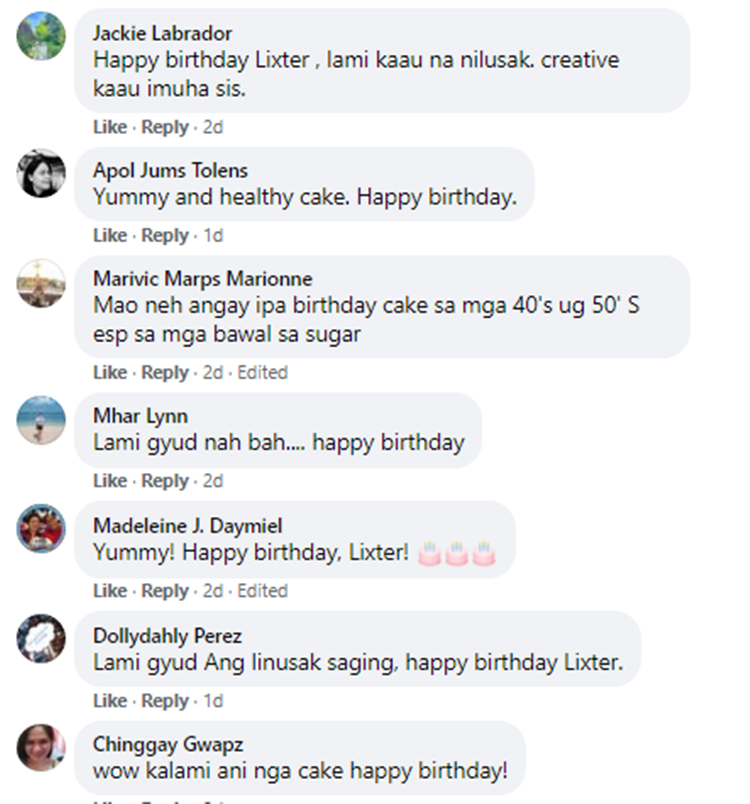Image resolution: width=750 pixels, height=804 pixels.
Task: Reply to Dollydahly Perez's comment
Action: pyautogui.click(x=165, y=701)
